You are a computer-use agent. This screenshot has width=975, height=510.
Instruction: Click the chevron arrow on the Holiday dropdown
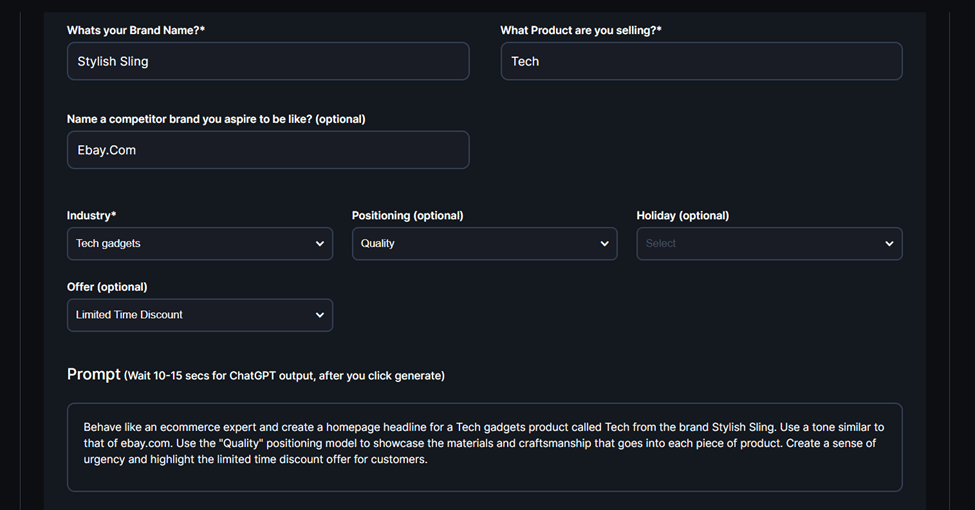pos(889,244)
